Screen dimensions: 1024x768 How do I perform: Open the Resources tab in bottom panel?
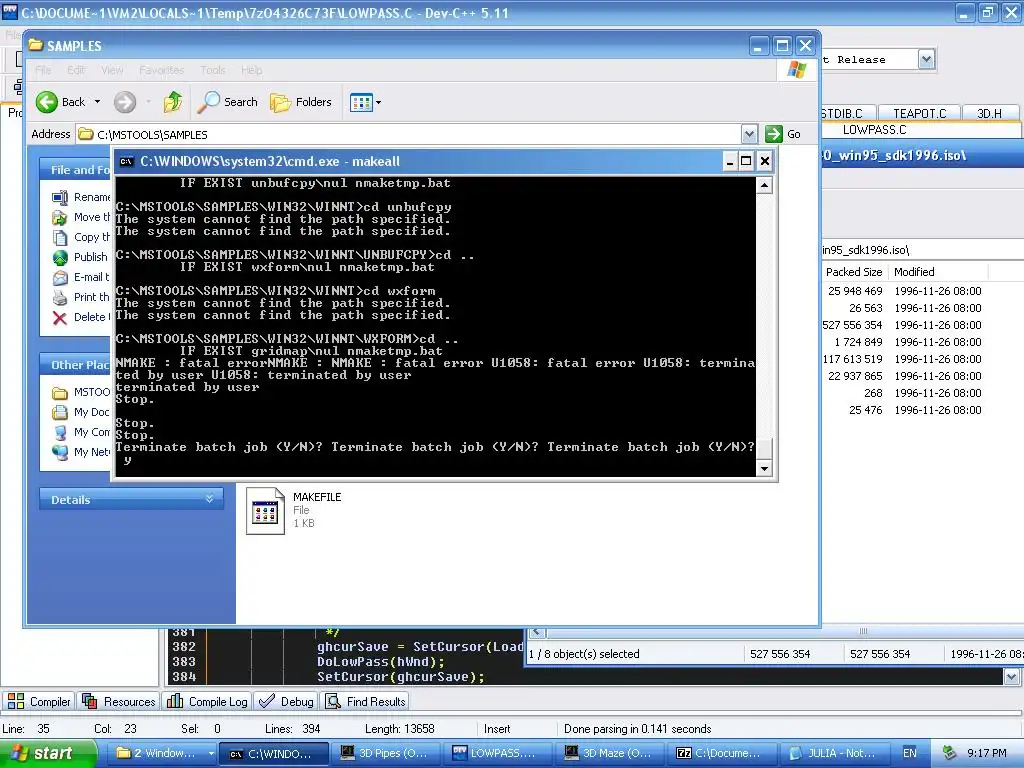point(118,701)
